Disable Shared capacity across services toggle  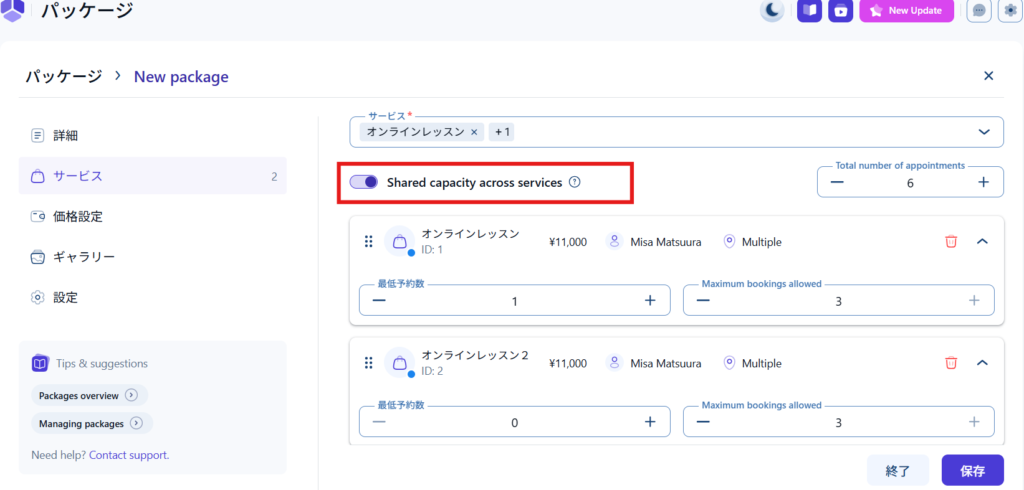click(x=363, y=183)
